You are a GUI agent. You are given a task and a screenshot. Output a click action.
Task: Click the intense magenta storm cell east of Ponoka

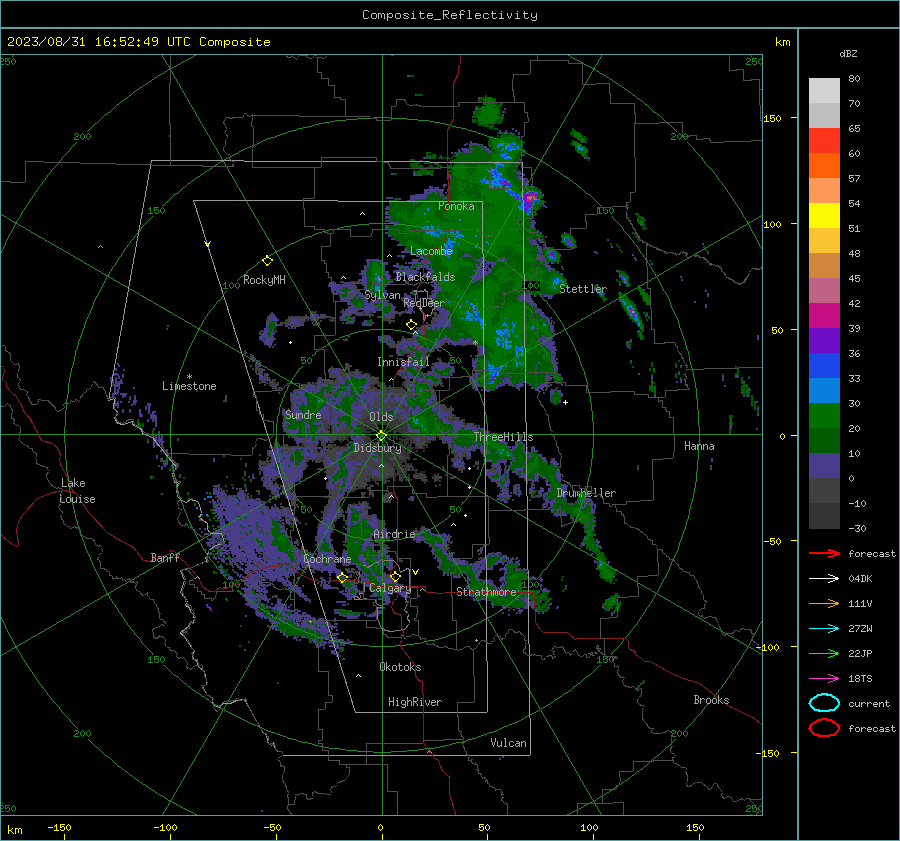(529, 199)
